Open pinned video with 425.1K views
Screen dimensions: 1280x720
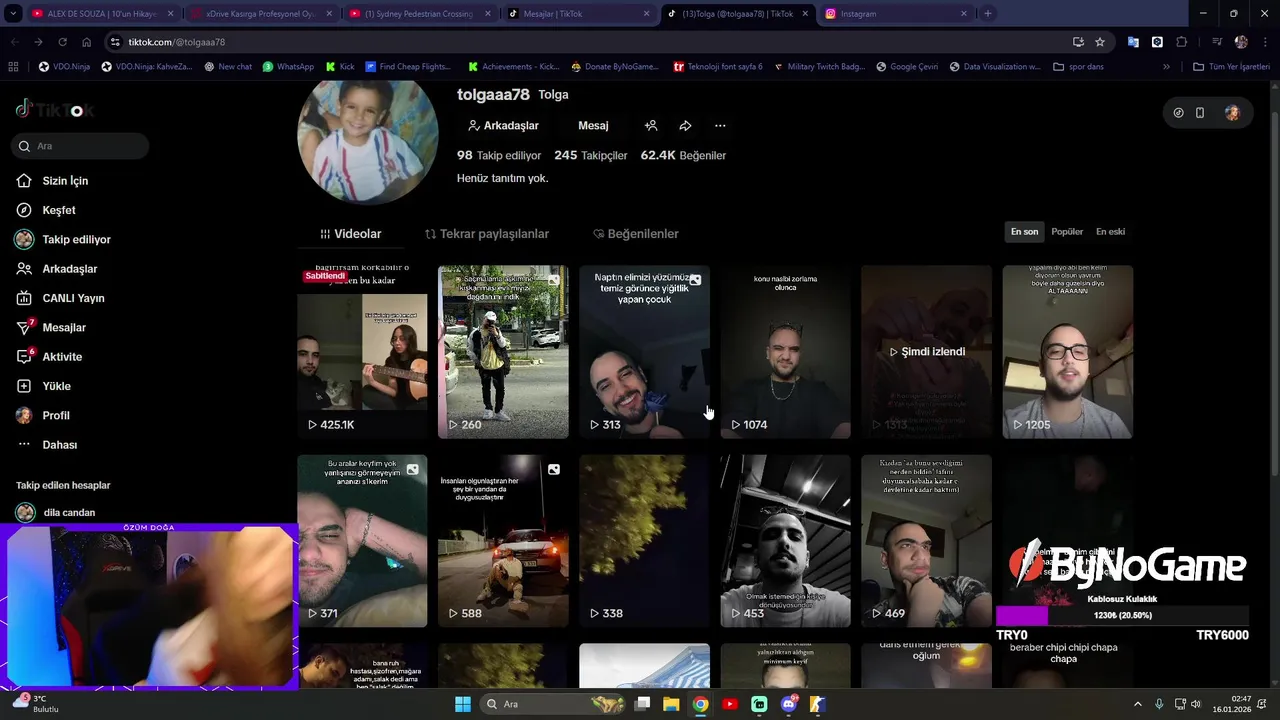(x=362, y=351)
